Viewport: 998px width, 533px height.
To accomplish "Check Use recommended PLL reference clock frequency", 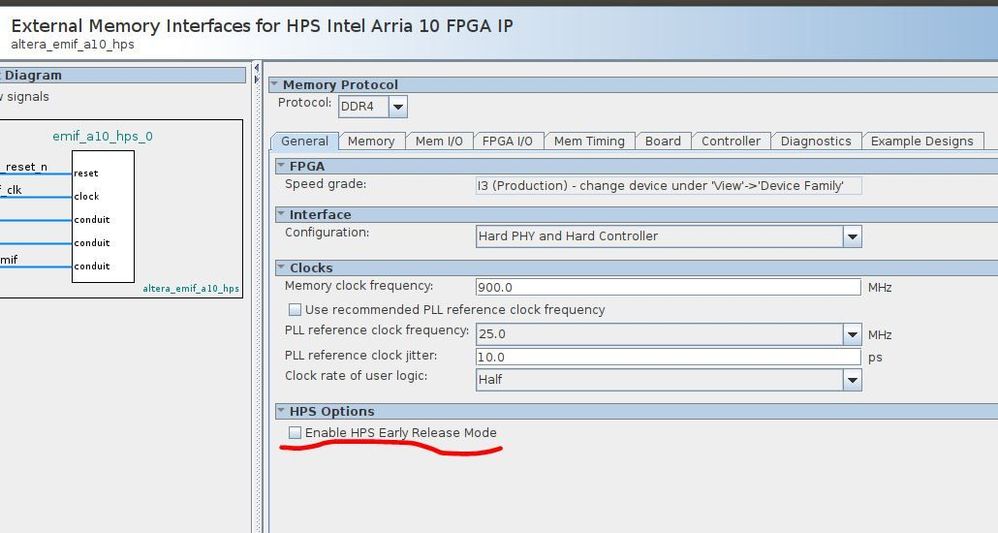I will click(295, 310).
